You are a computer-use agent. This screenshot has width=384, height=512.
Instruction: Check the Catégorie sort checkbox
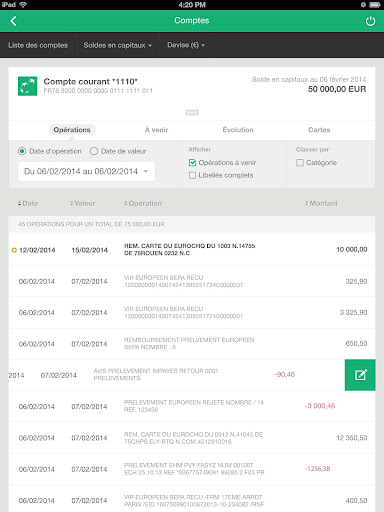pyautogui.click(x=300, y=163)
